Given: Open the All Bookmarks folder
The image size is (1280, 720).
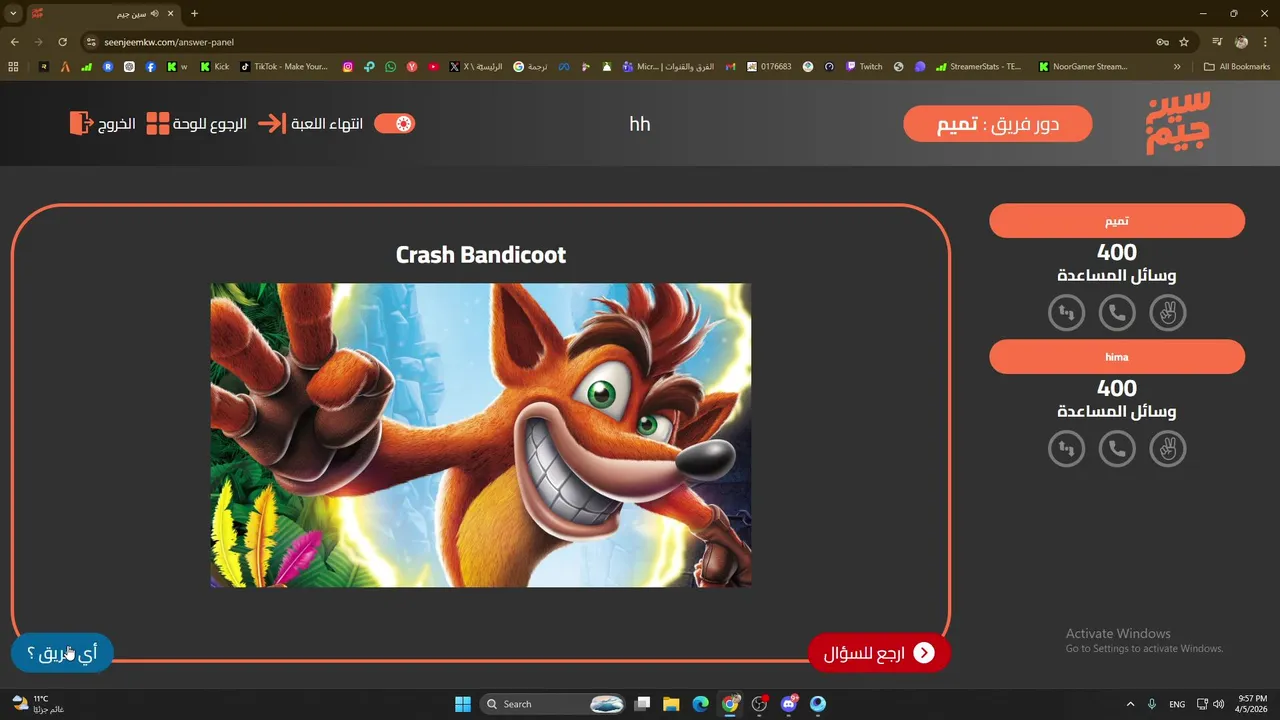Looking at the screenshot, I should tap(1237, 67).
